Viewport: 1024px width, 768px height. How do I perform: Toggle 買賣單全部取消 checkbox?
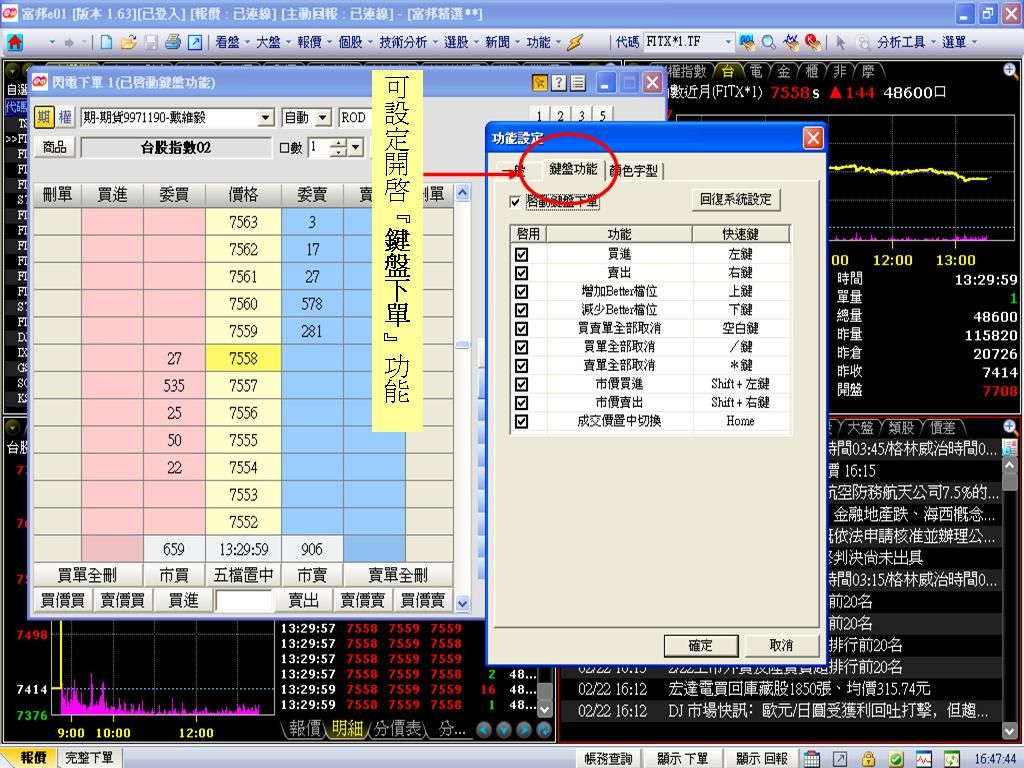[x=521, y=328]
